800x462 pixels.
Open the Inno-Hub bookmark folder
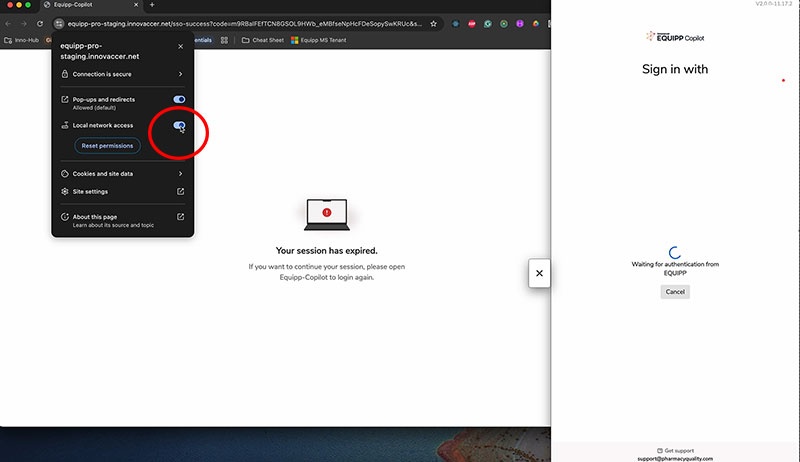[21, 40]
